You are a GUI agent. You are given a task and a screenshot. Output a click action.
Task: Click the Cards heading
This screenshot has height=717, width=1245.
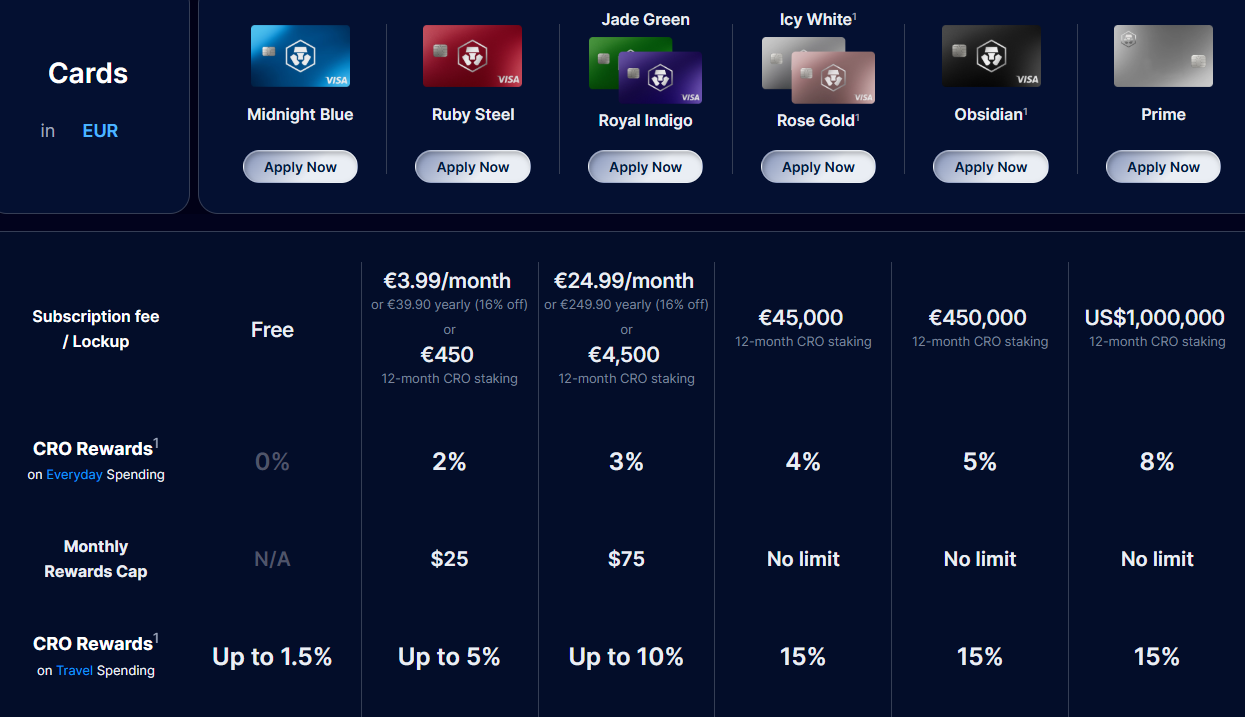(x=88, y=73)
